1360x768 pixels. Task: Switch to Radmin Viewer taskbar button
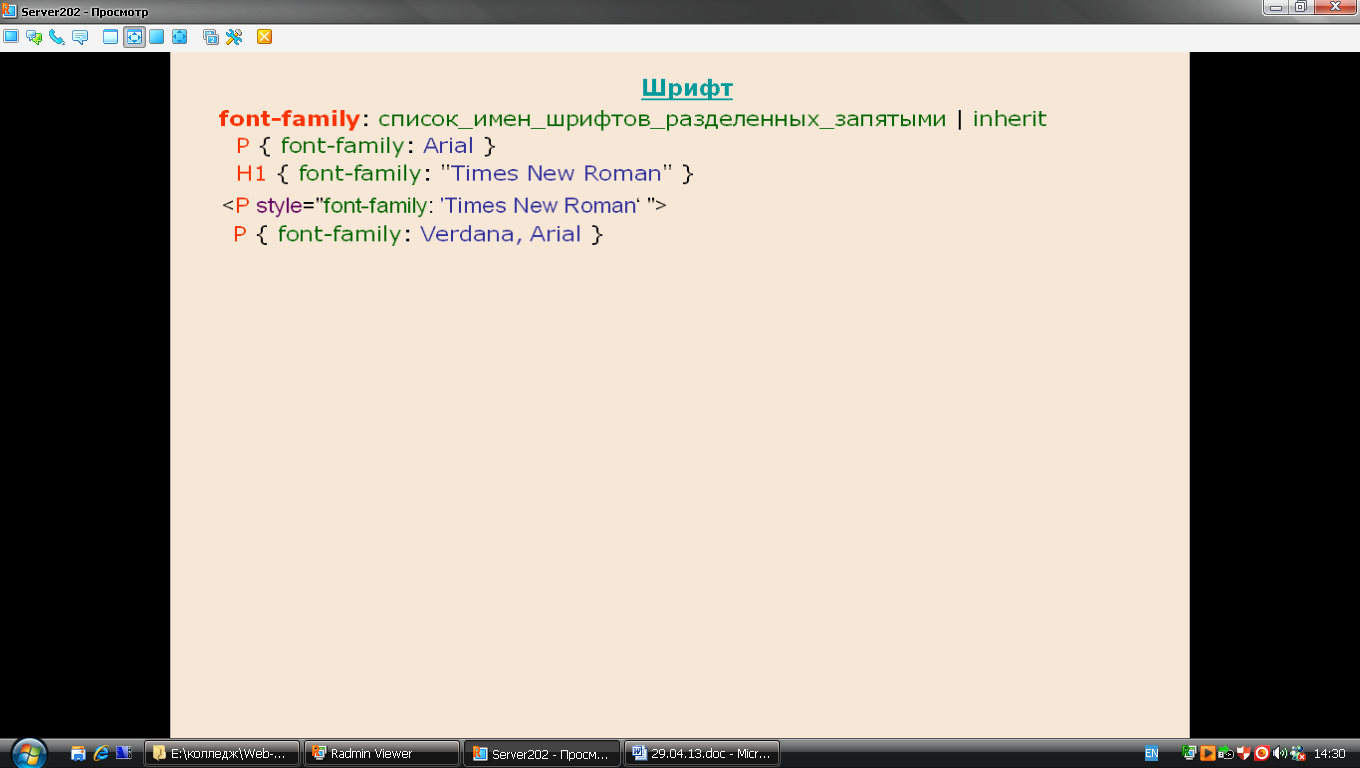(382, 754)
